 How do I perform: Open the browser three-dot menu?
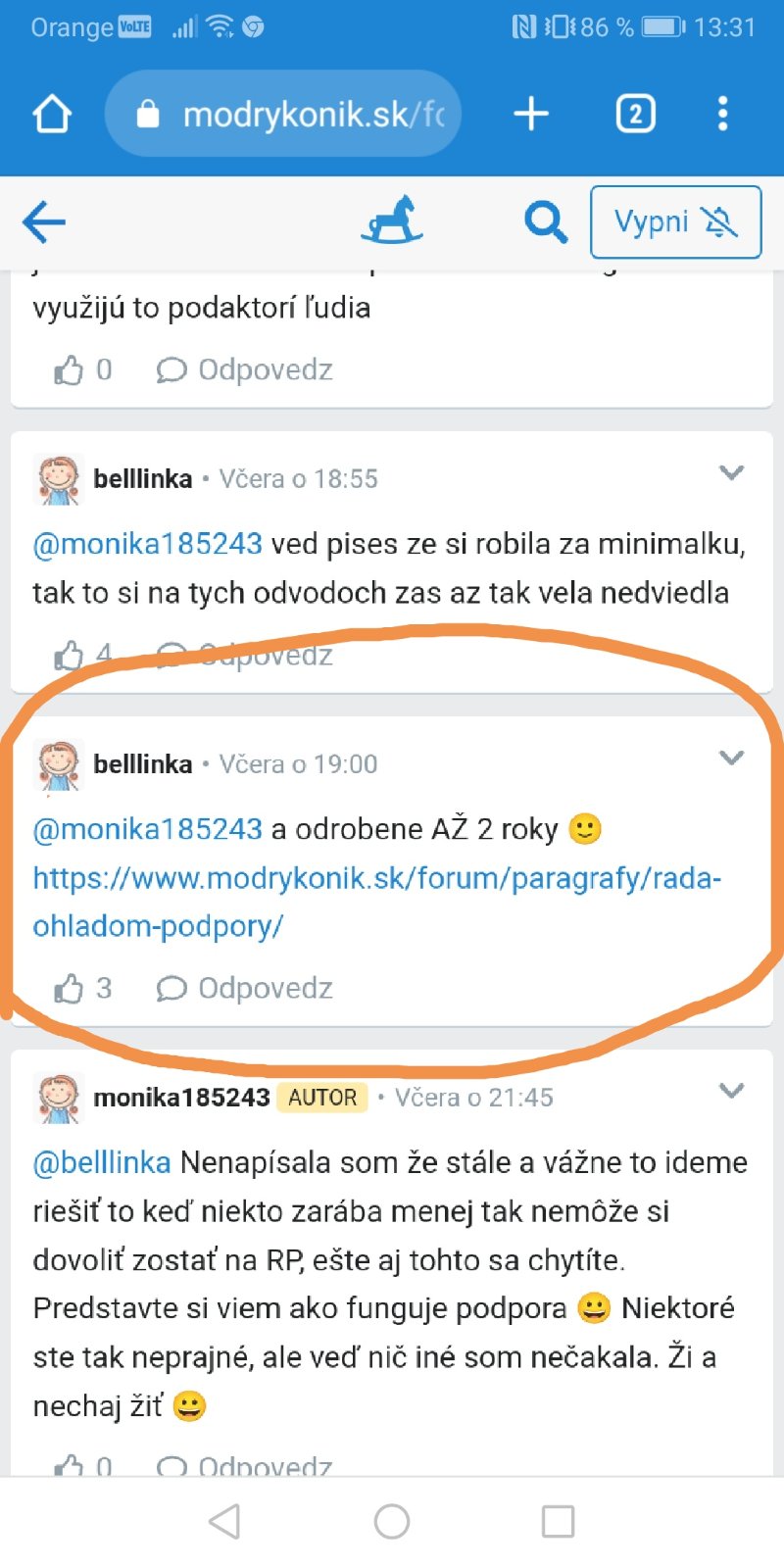[723, 114]
